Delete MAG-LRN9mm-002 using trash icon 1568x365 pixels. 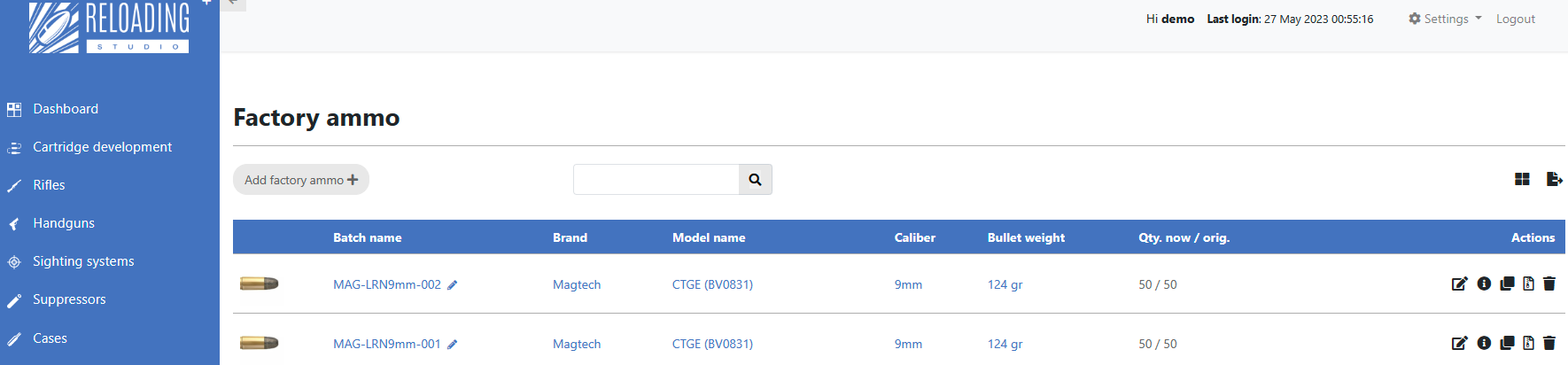click(x=1549, y=284)
